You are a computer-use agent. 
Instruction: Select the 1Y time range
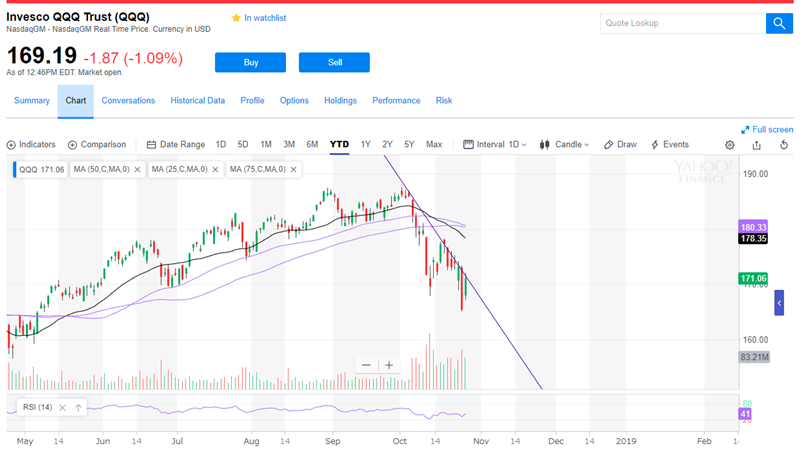pos(365,145)
